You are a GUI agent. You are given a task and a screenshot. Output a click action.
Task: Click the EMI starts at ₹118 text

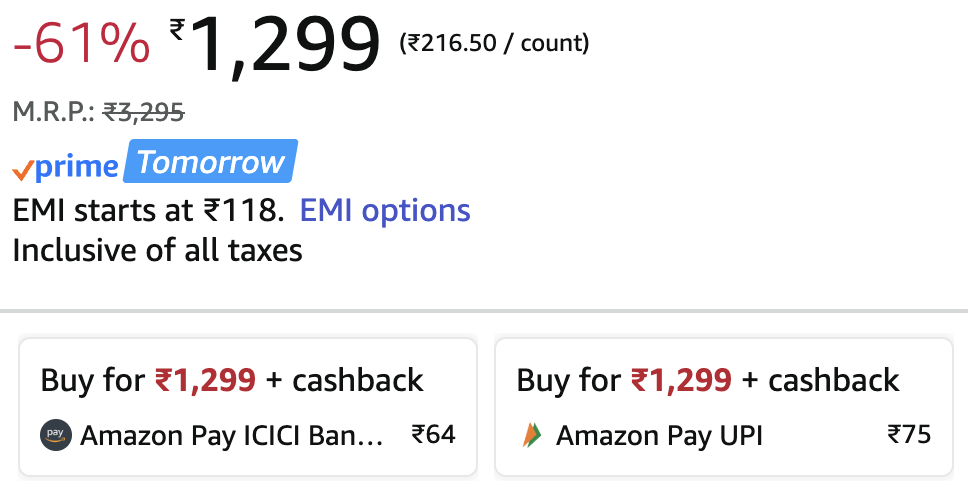(x=149, y=211)
